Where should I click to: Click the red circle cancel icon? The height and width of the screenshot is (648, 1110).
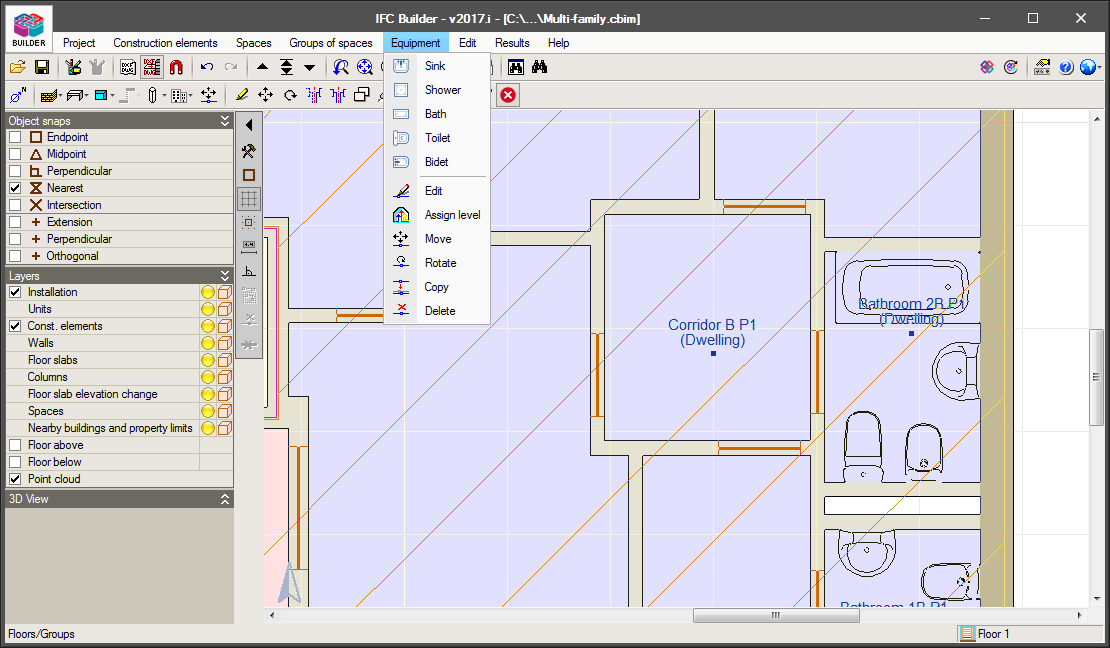[x=508, y=95]
